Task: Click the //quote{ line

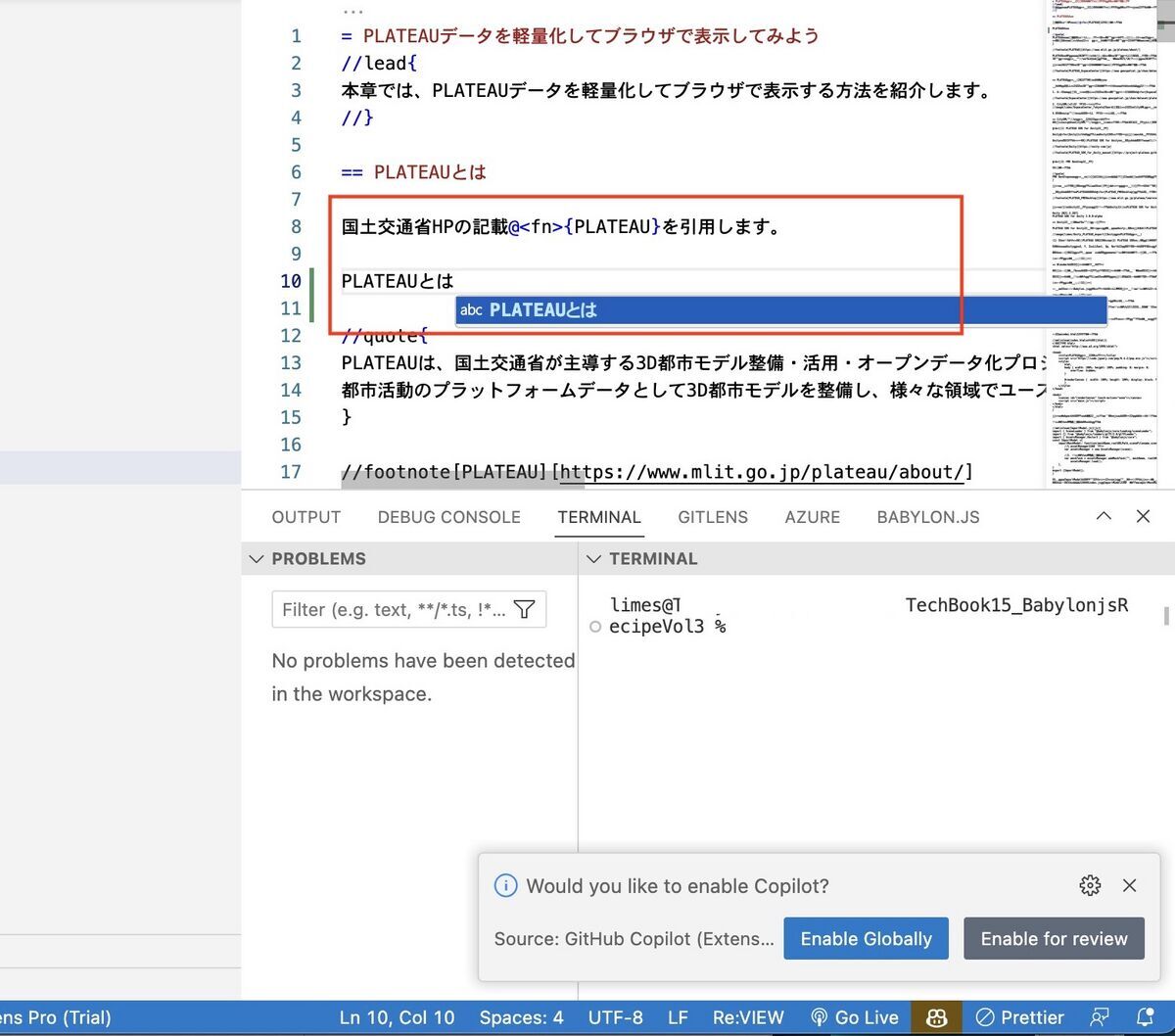Action: 385,336
